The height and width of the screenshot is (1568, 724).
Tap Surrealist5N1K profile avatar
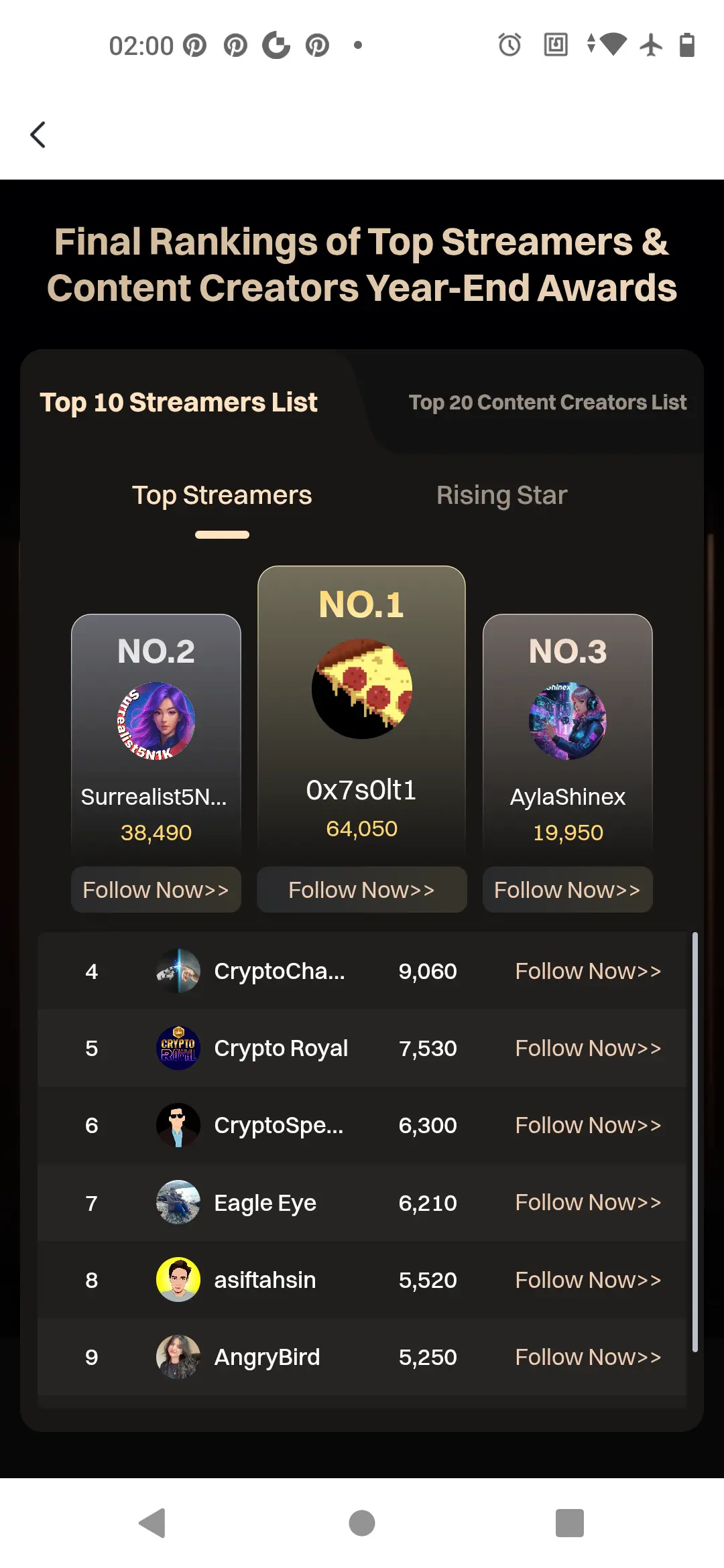click(x=156, y=721)
